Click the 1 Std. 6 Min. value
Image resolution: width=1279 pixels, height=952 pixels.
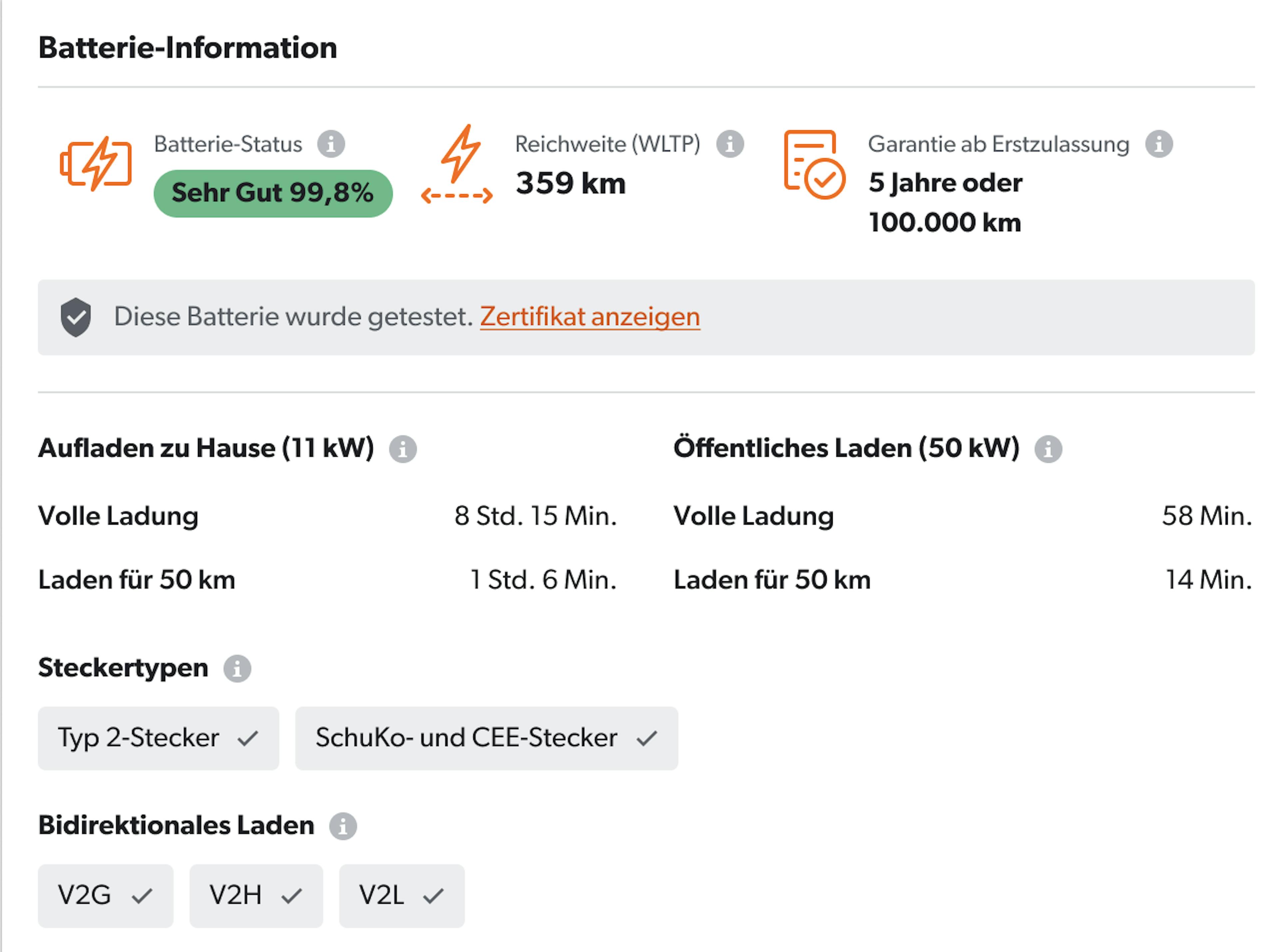(543, 580)
